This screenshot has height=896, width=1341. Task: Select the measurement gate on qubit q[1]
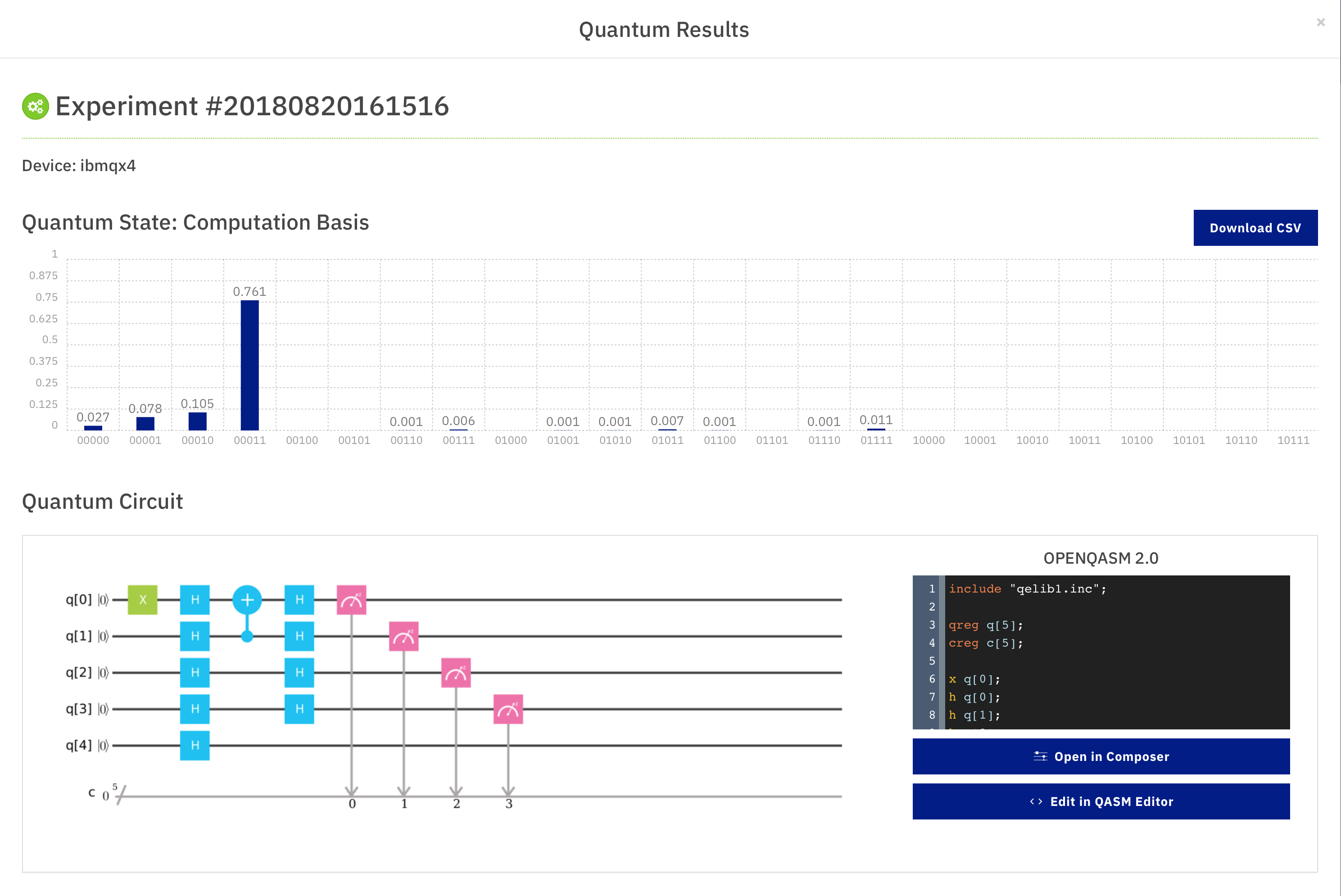tap(404, 636)
